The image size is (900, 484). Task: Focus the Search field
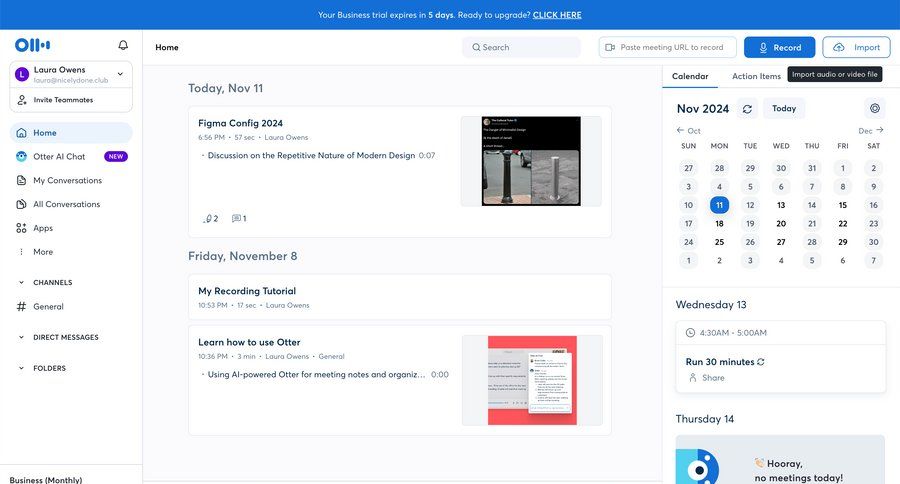coord(521,47)
